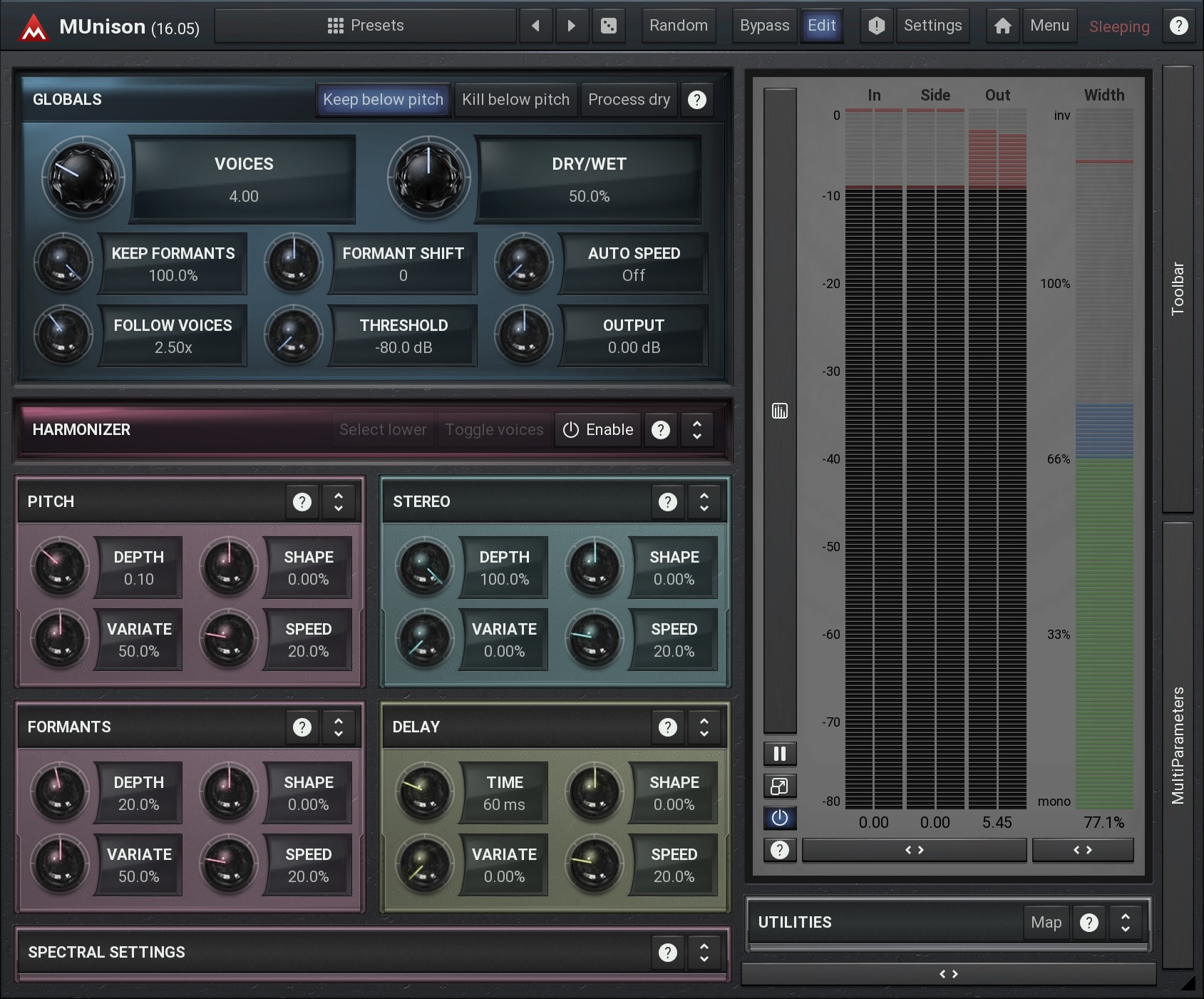Toggle the Select lower harmonizer option
The image size is (1204, 999).
click(x=383, y=430)
